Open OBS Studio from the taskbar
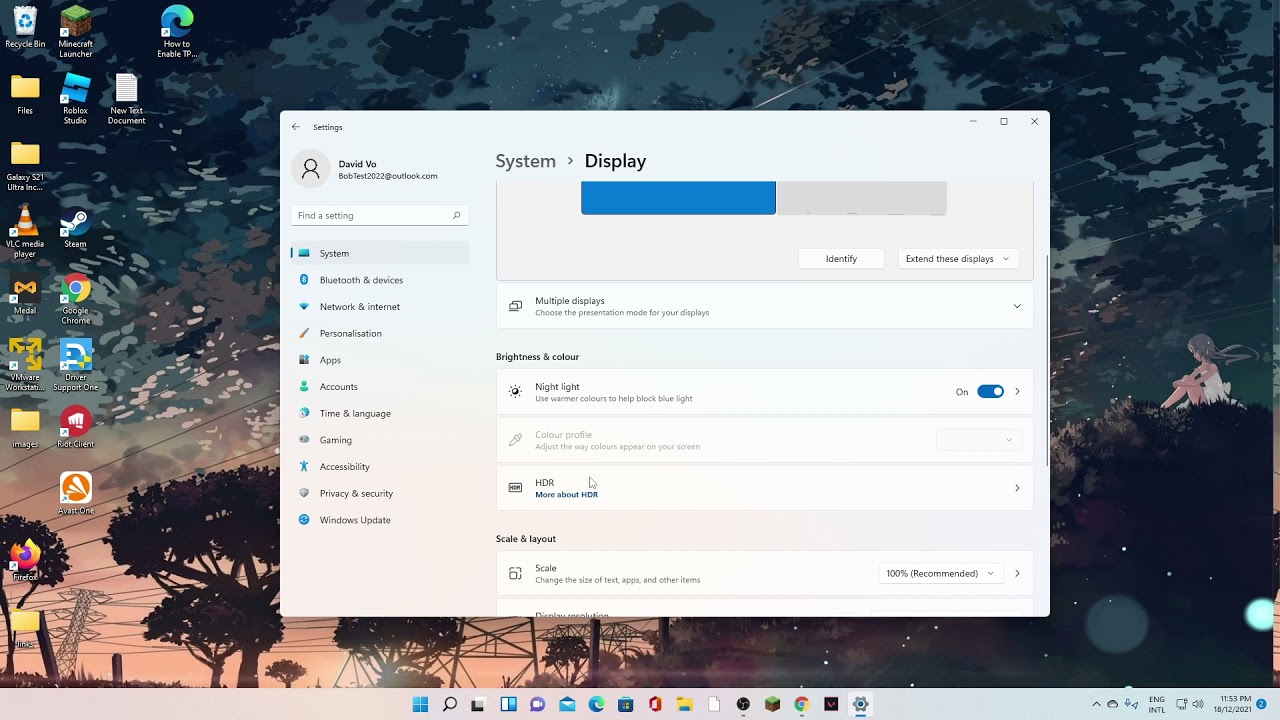Screen dimensions: 1280x720 [x=743, y=704]
